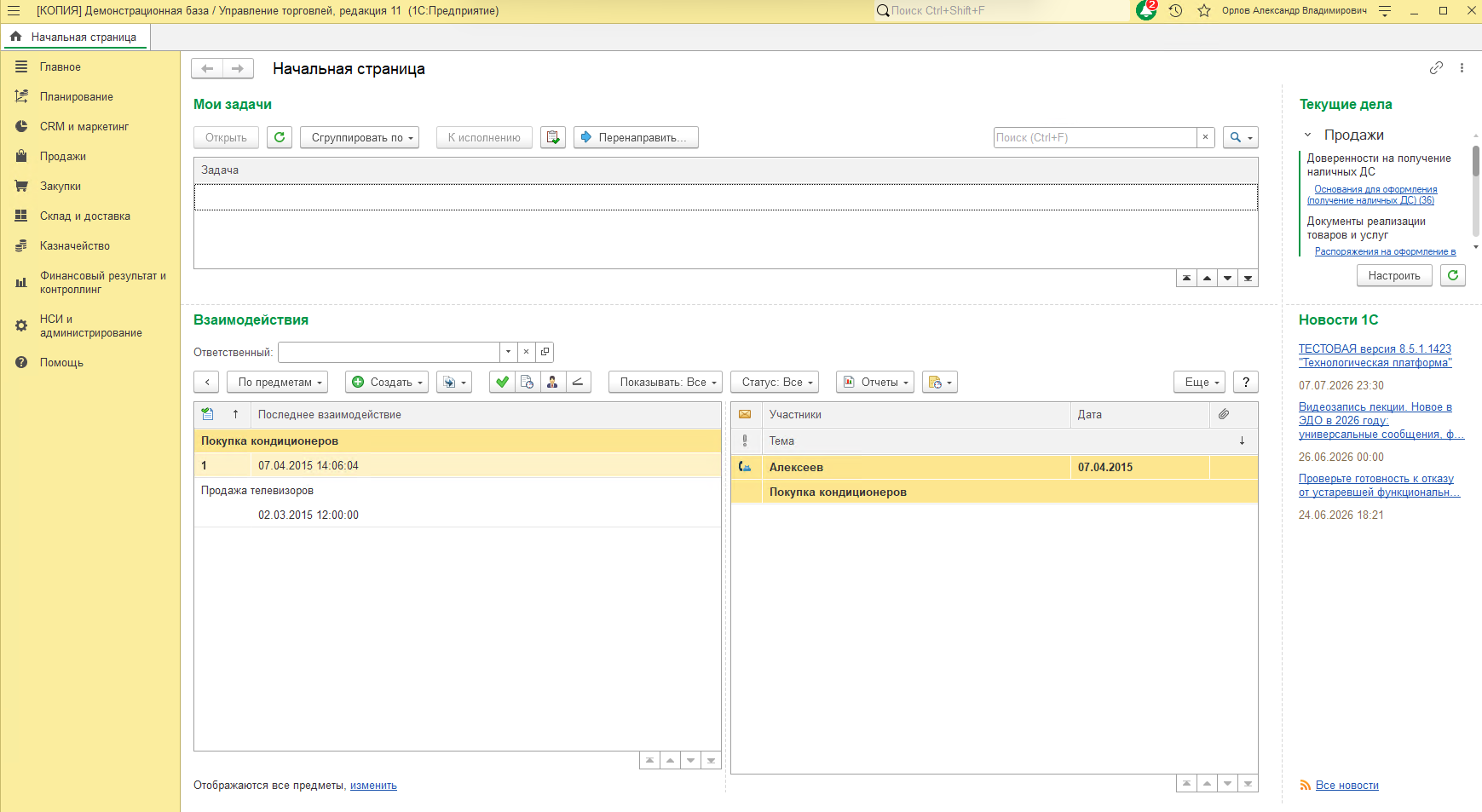Viewport: 1482px width, 812px height.
Task: Click the изменить link
Action: click(373, 786)
